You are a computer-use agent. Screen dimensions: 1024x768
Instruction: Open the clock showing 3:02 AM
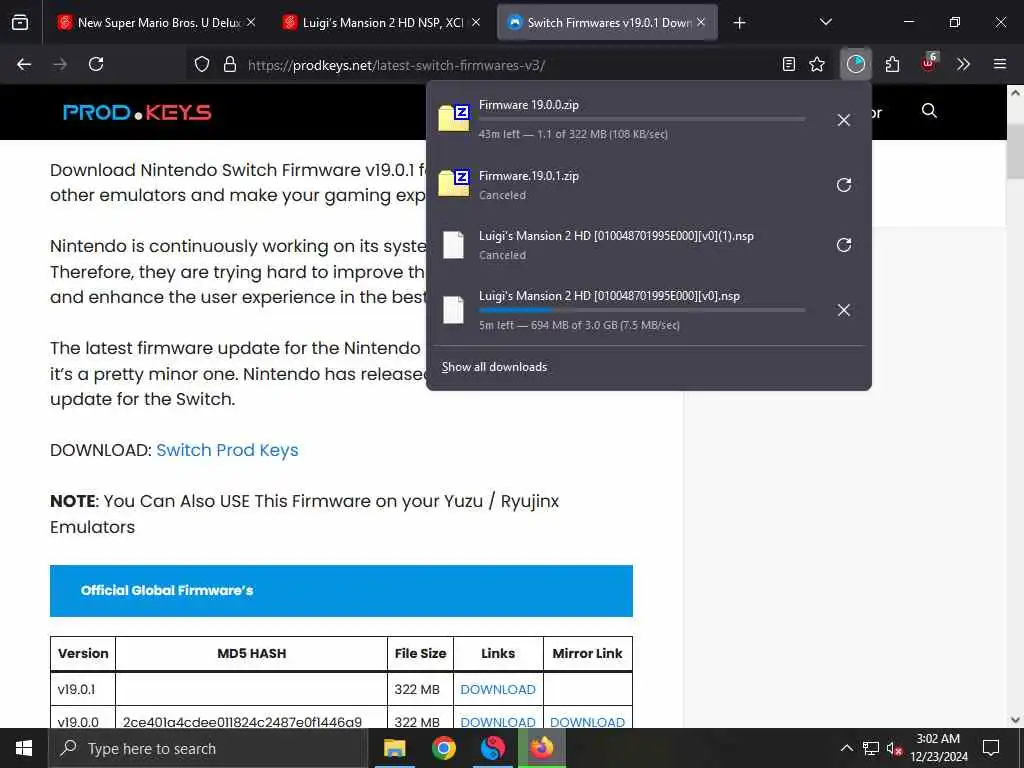(x=939, y=748)
